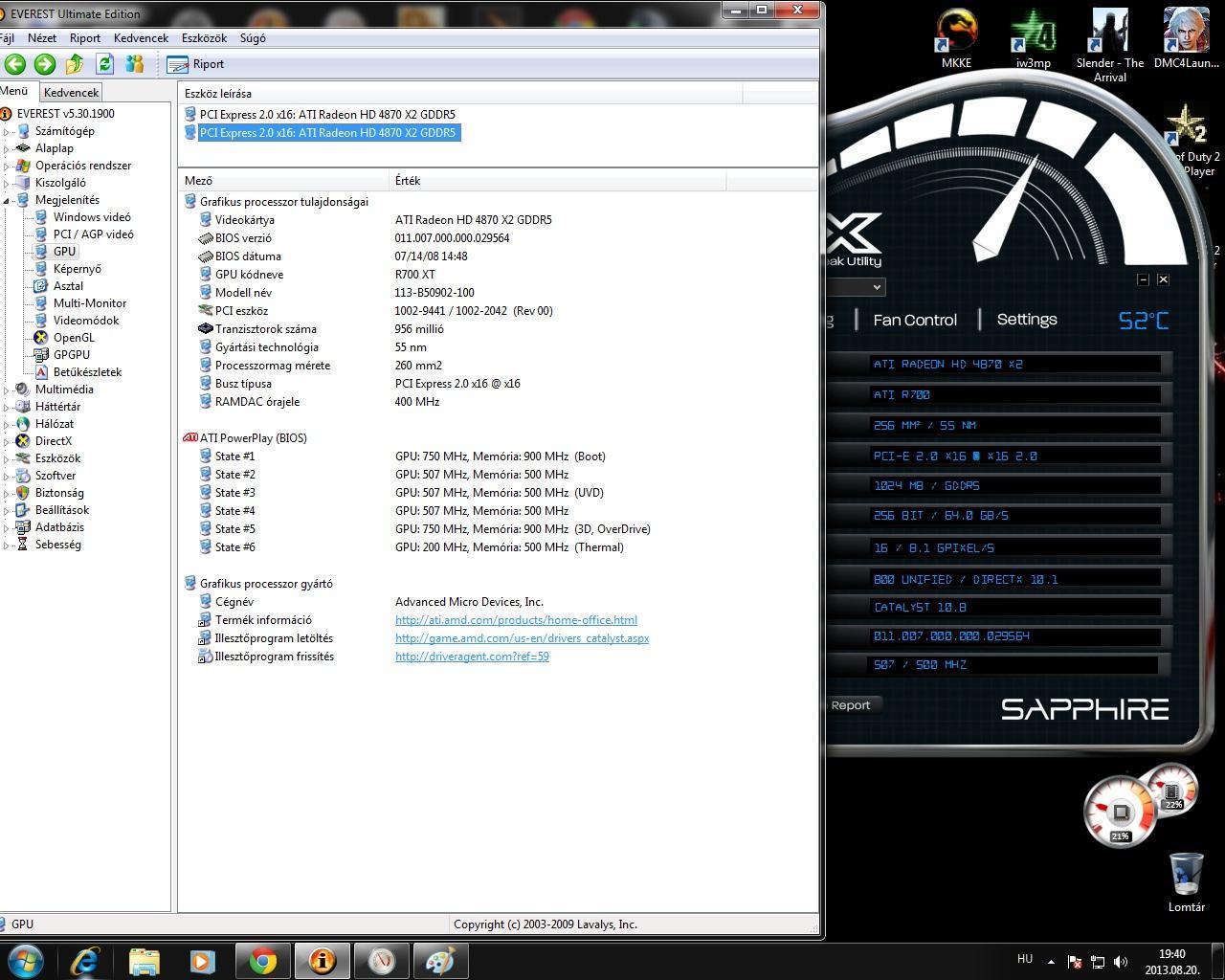Select the State #5 PowerPlay row
This screenshot has width=1225, height=980.
point(498,529)
